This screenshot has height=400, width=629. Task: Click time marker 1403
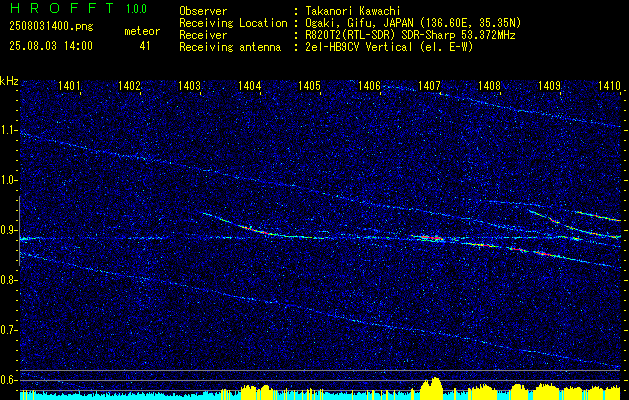point(189,85)
